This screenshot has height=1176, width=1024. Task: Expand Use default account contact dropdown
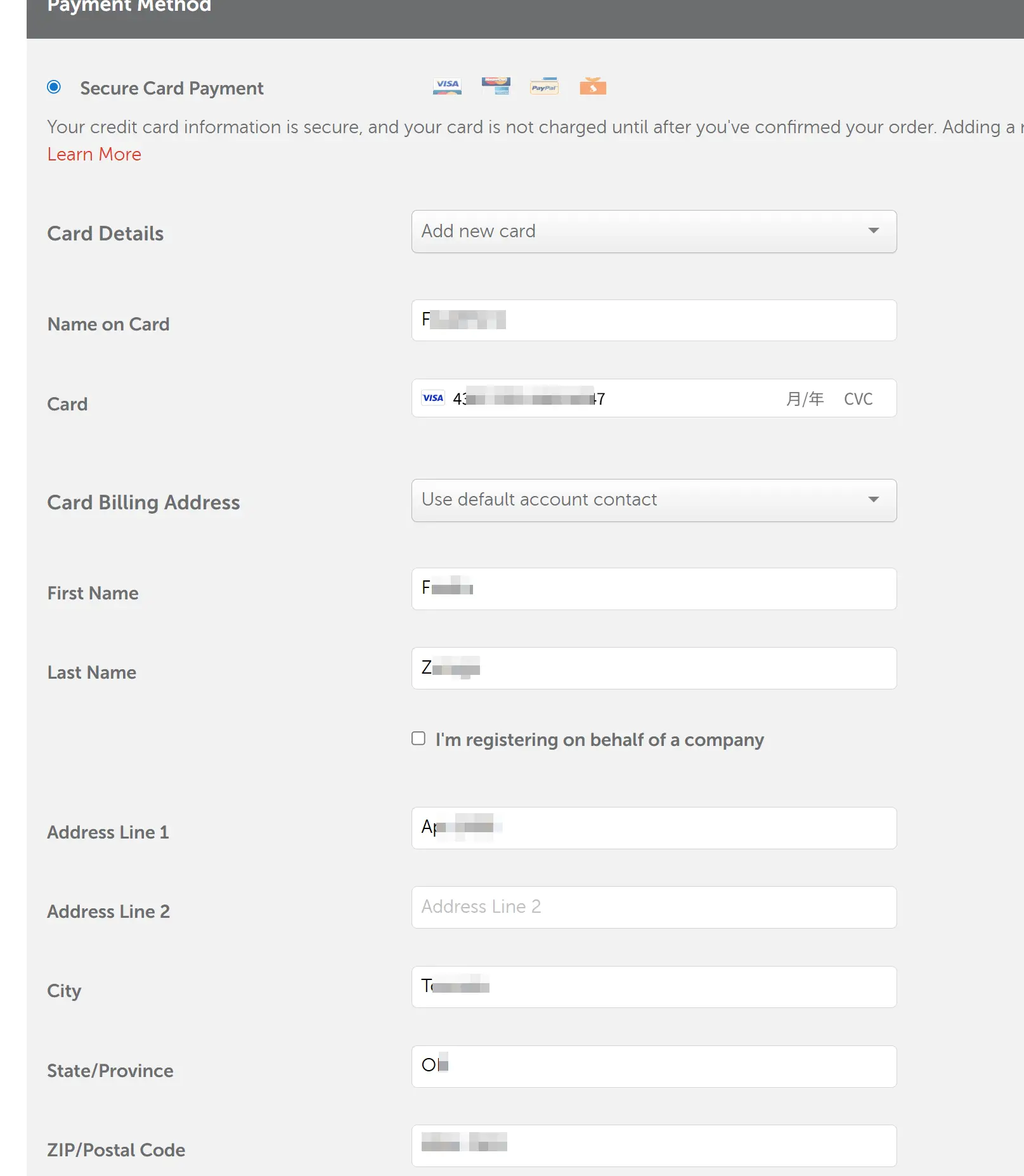point(654,500)
